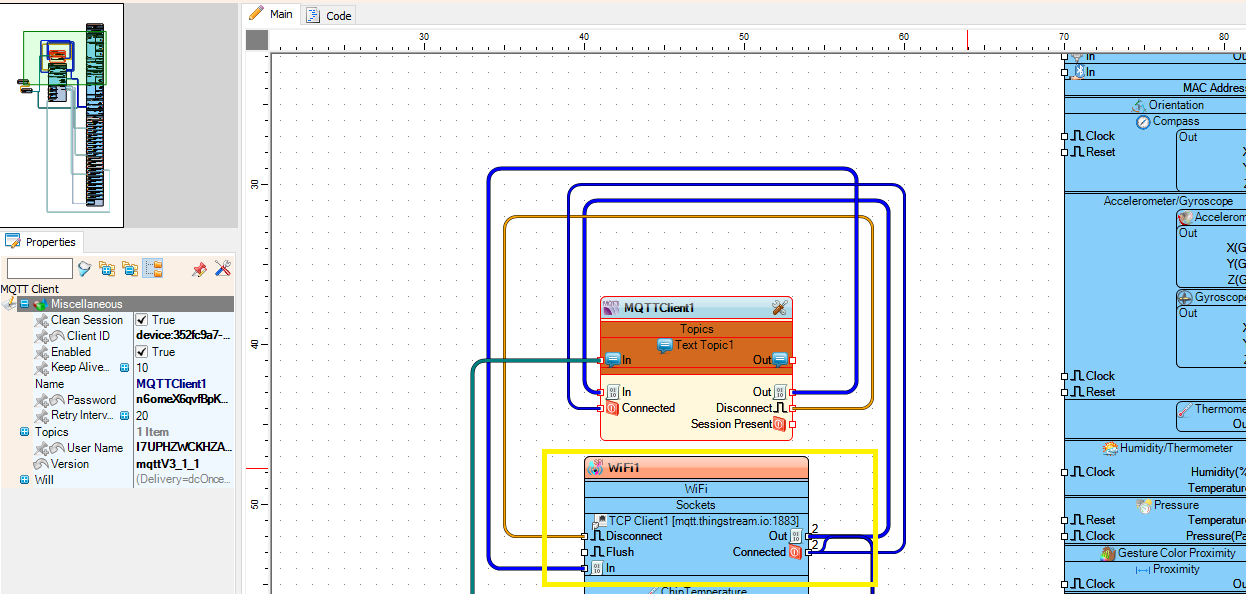Click the Sockets row in WiFi1

point(696,505)
